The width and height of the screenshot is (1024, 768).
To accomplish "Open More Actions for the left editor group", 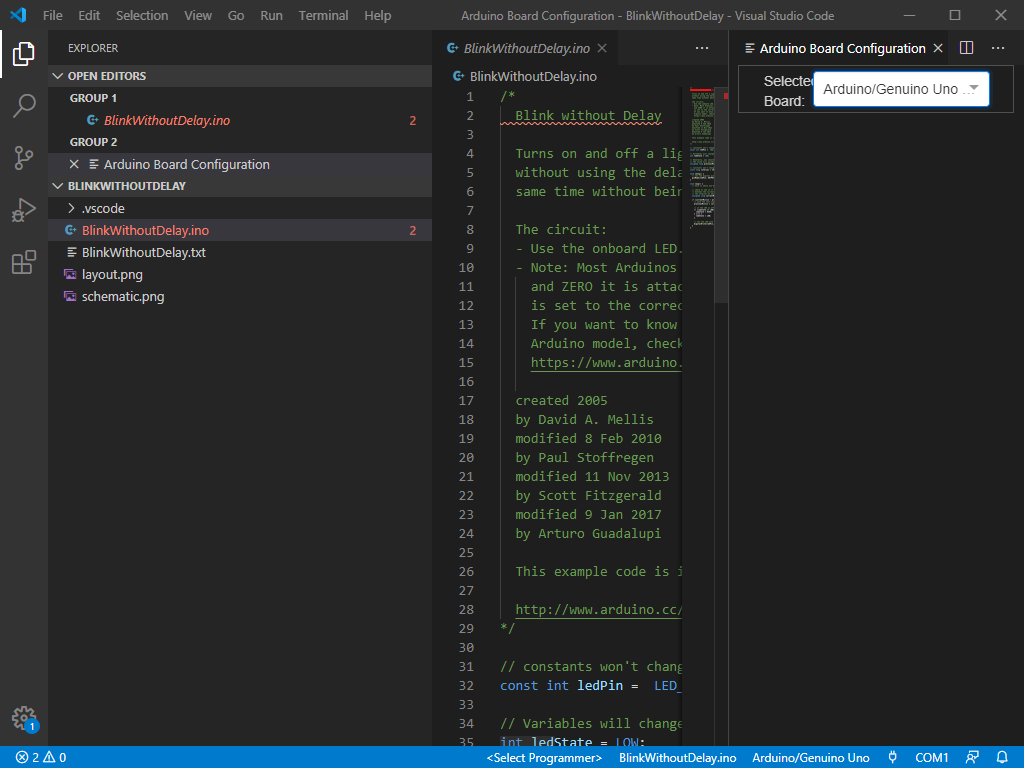I will (702, 48).
